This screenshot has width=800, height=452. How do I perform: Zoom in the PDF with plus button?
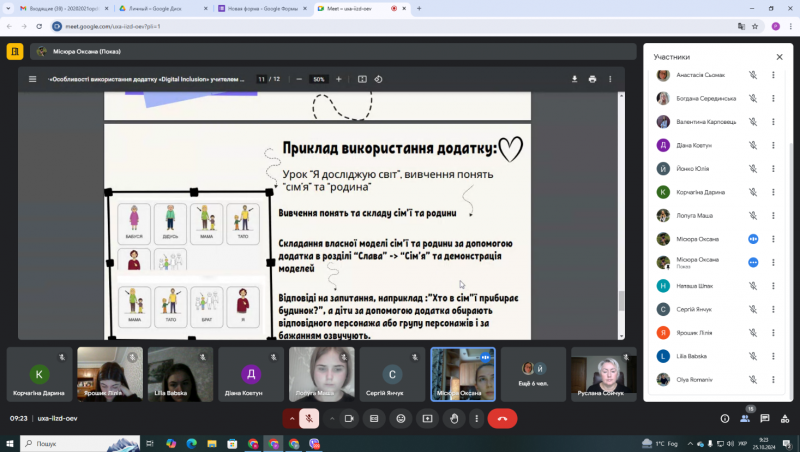pos(338,79)
